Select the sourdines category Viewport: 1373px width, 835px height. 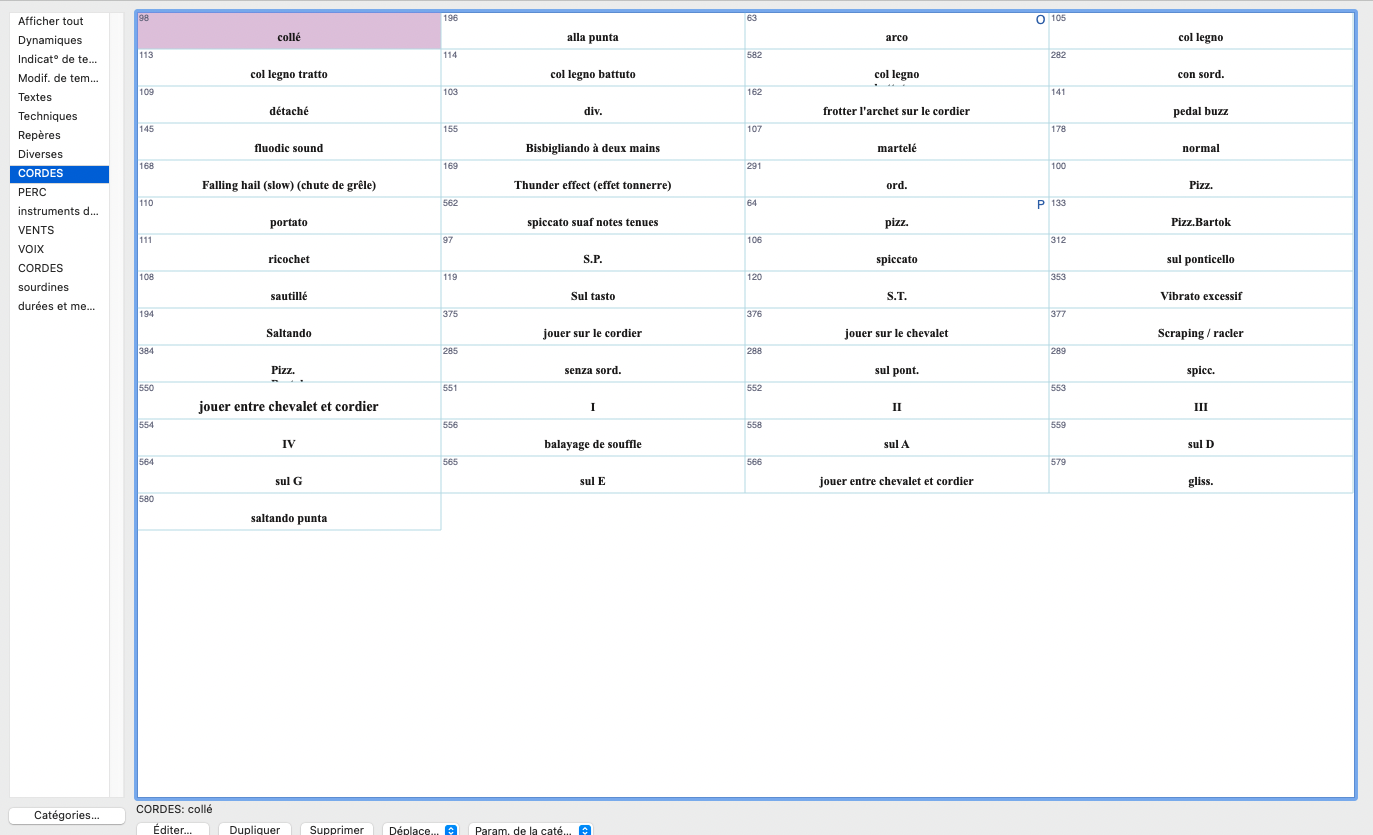point(44,287)
